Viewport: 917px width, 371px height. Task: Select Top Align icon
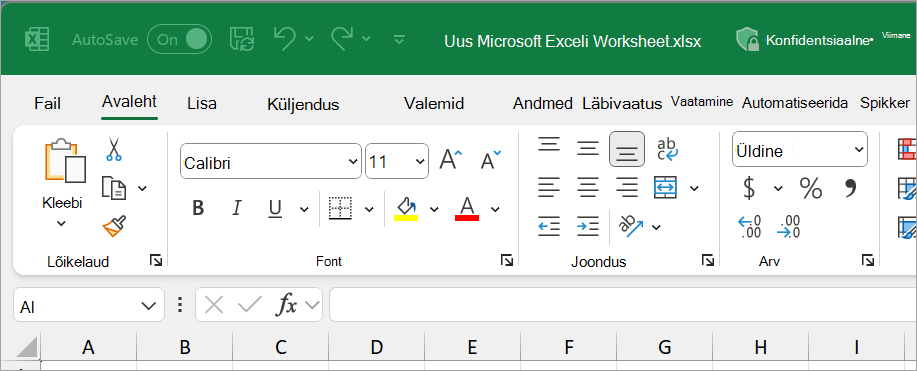tap(549, 144)
